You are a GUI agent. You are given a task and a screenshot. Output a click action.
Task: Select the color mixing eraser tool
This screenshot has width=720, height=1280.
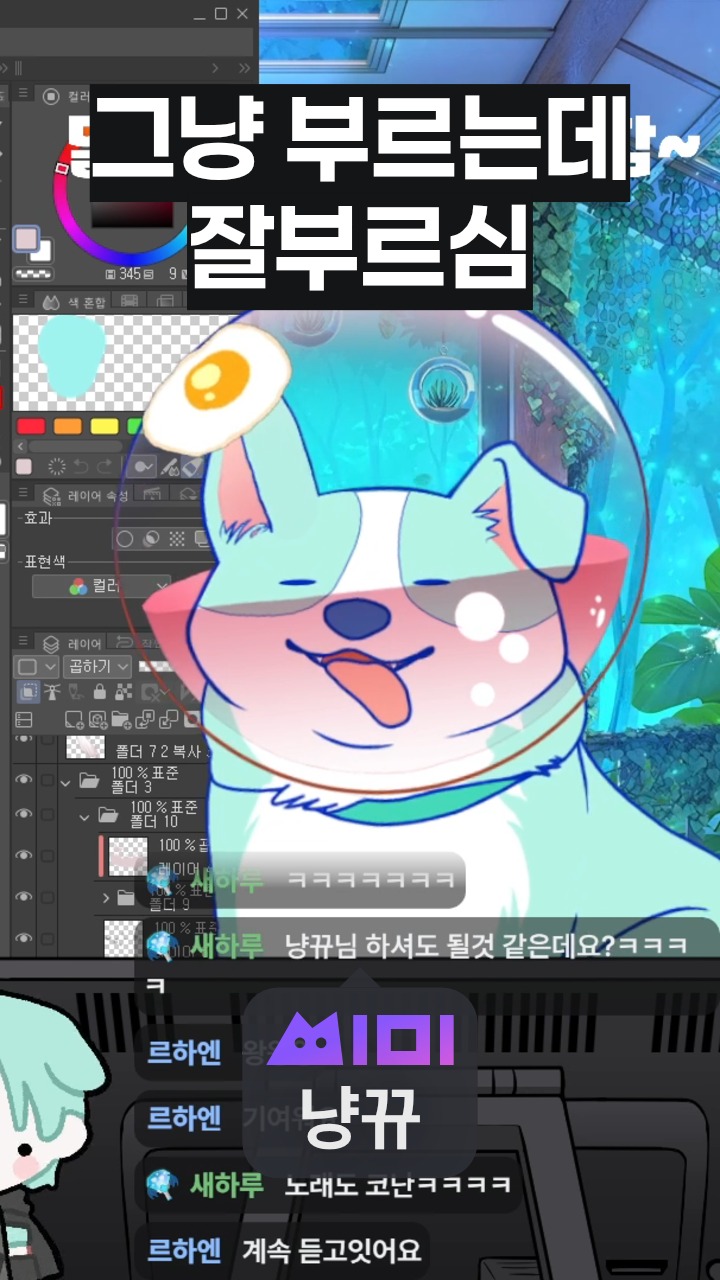(192, 467)
